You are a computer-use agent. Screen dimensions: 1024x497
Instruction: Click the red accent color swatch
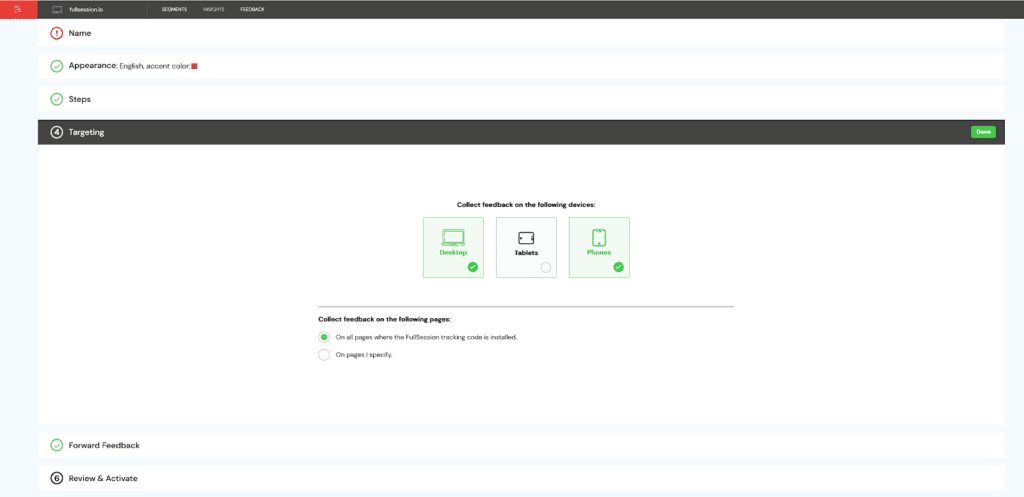[194, 66]
